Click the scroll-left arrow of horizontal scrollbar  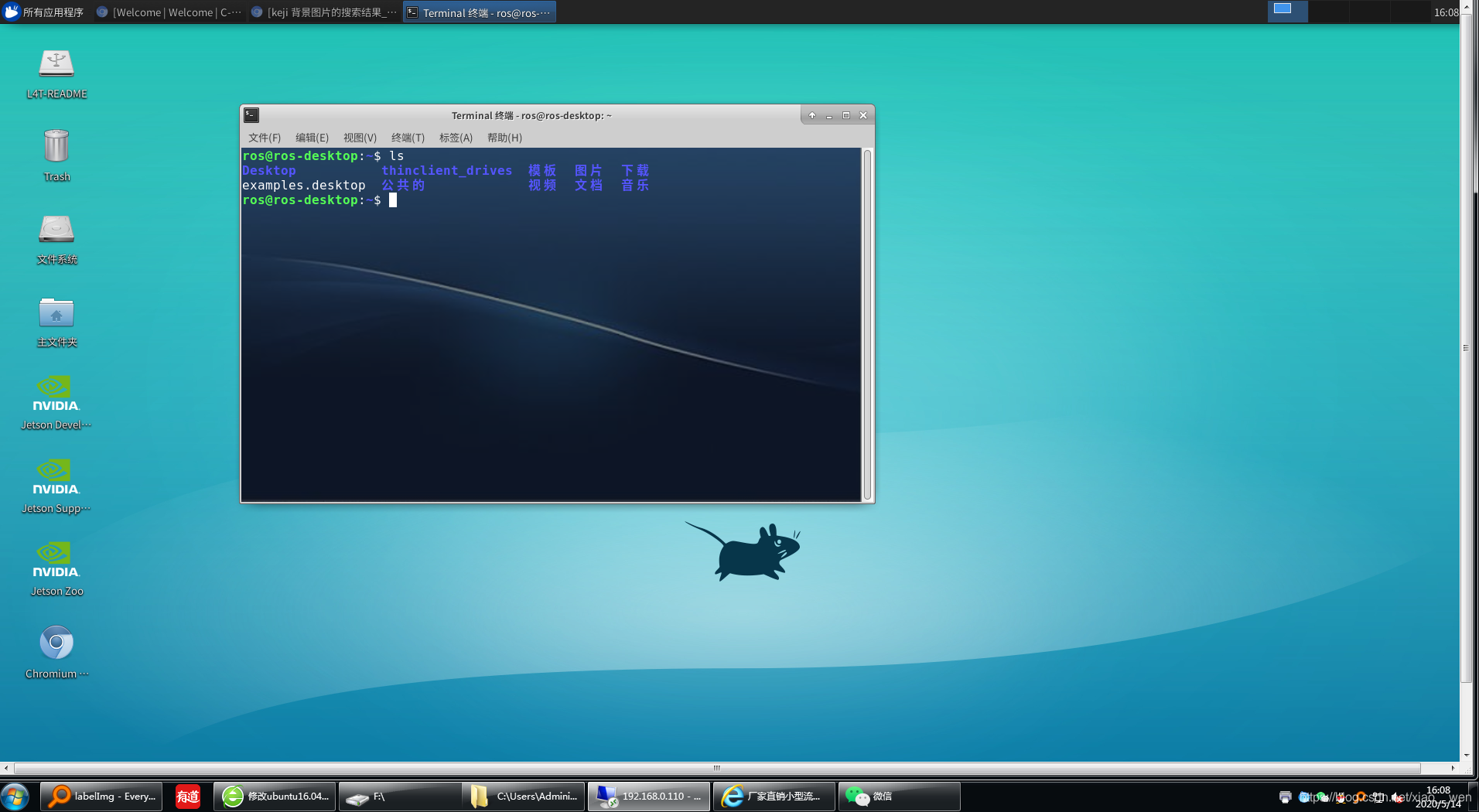[6, 768]
